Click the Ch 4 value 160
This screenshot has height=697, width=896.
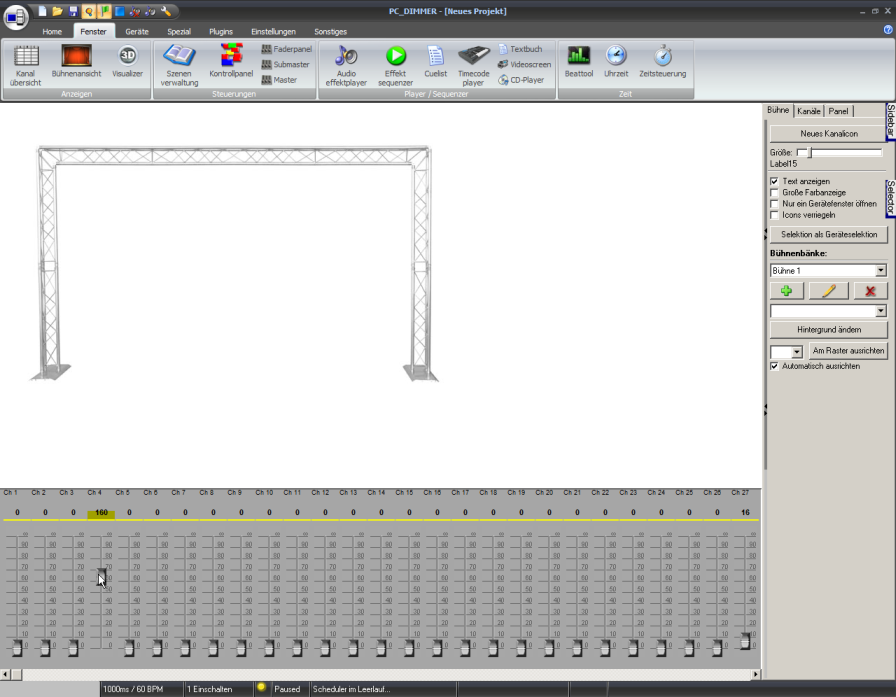tap(101, 512)
